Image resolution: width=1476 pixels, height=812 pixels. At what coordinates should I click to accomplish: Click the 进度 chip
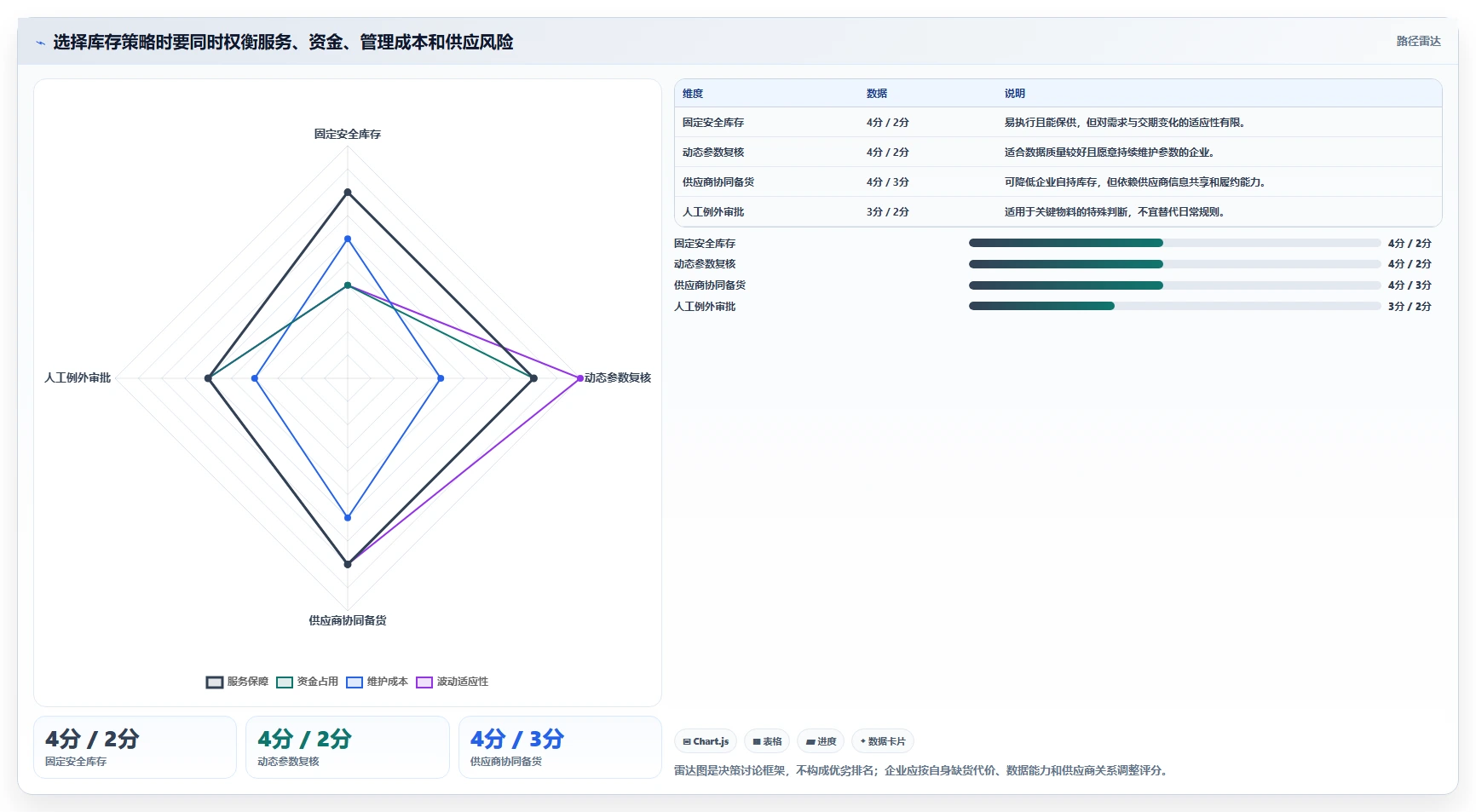[821, 741]
